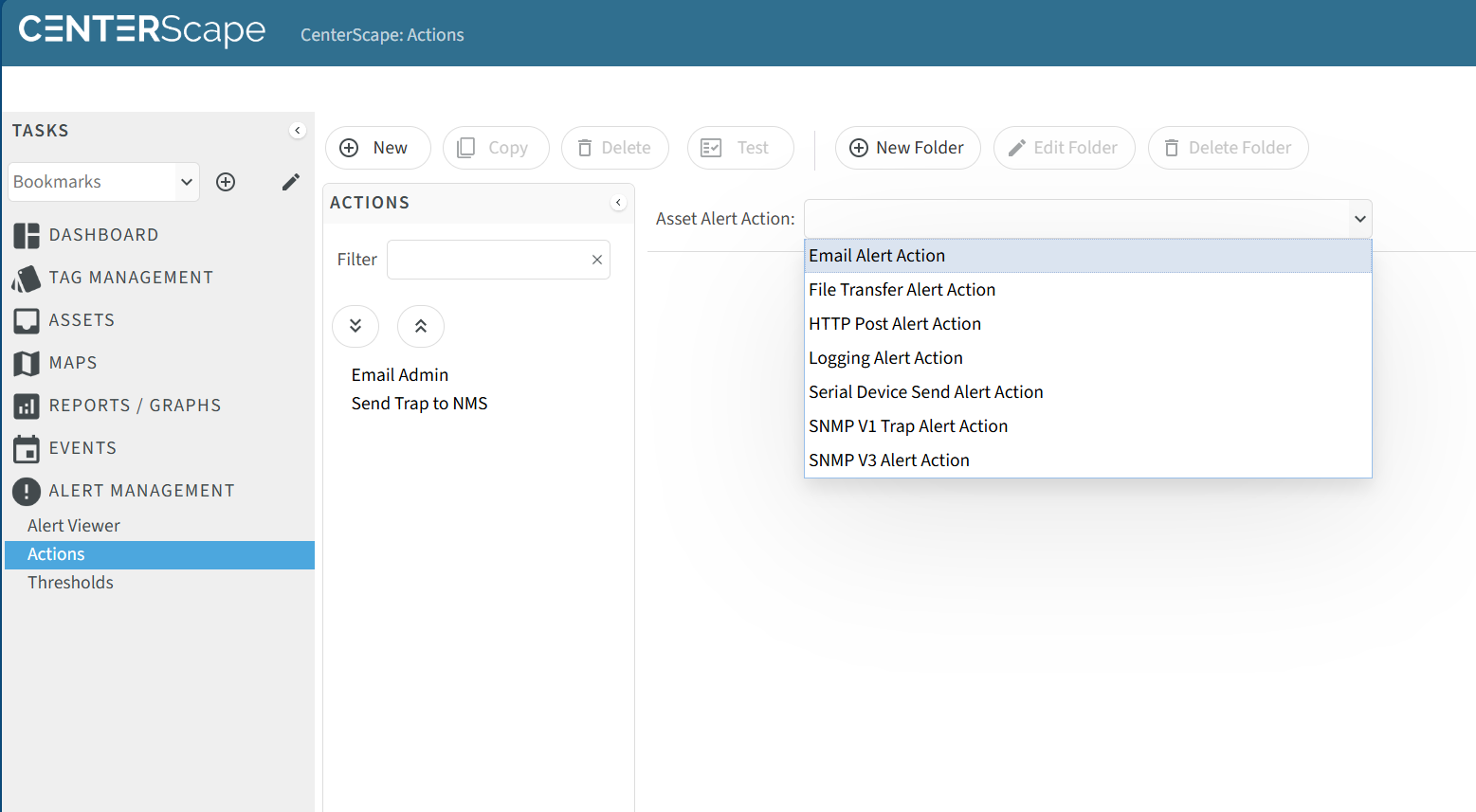The width and height of the screenshot is (1476, 812).
Task: Clear the Filter field with X icon
Action: tap(597, 260)
